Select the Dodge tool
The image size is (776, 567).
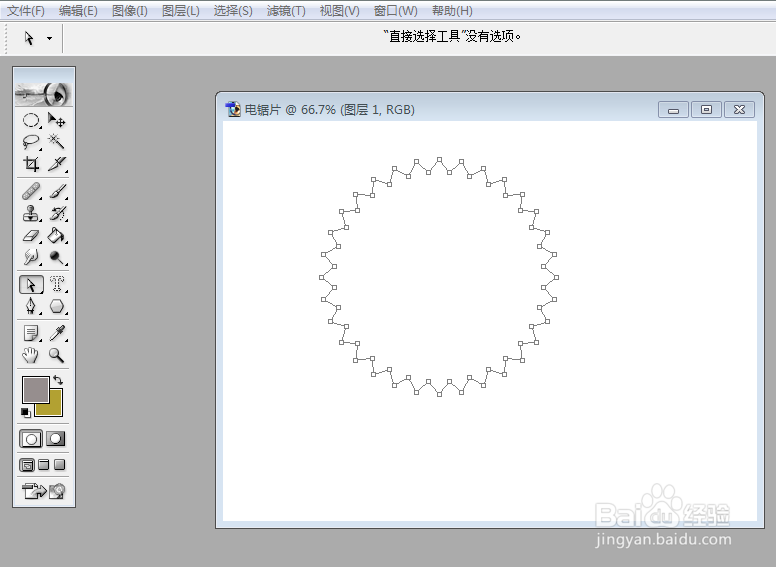click(x=56, y=257)
